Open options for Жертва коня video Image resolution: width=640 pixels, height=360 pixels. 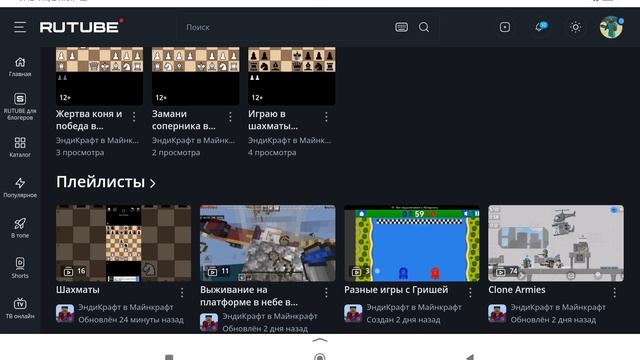(134, 117)
